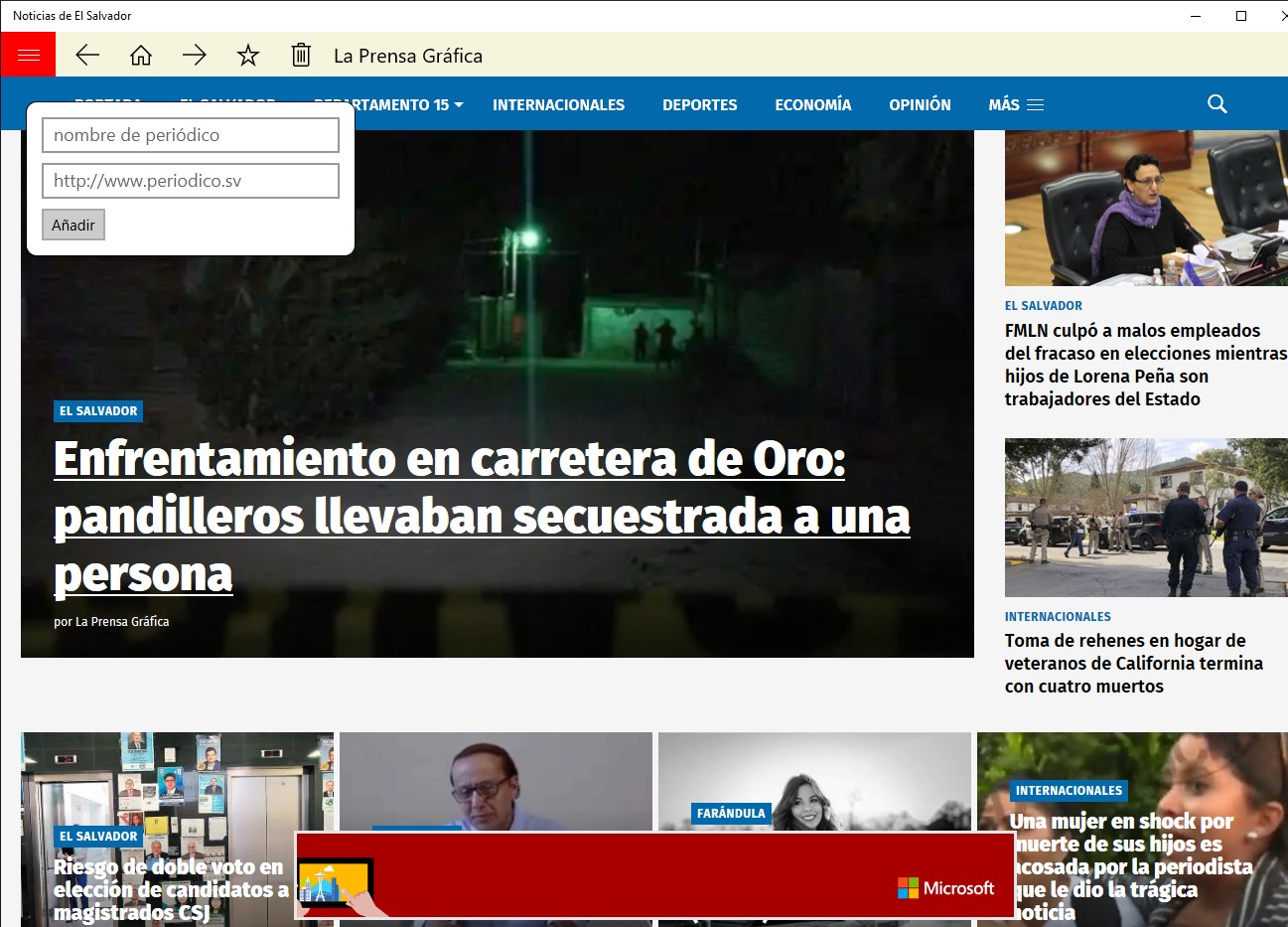Screen dimensions: 1288x927
Task: Open the red hamburger menu
Action: point(28,55)
